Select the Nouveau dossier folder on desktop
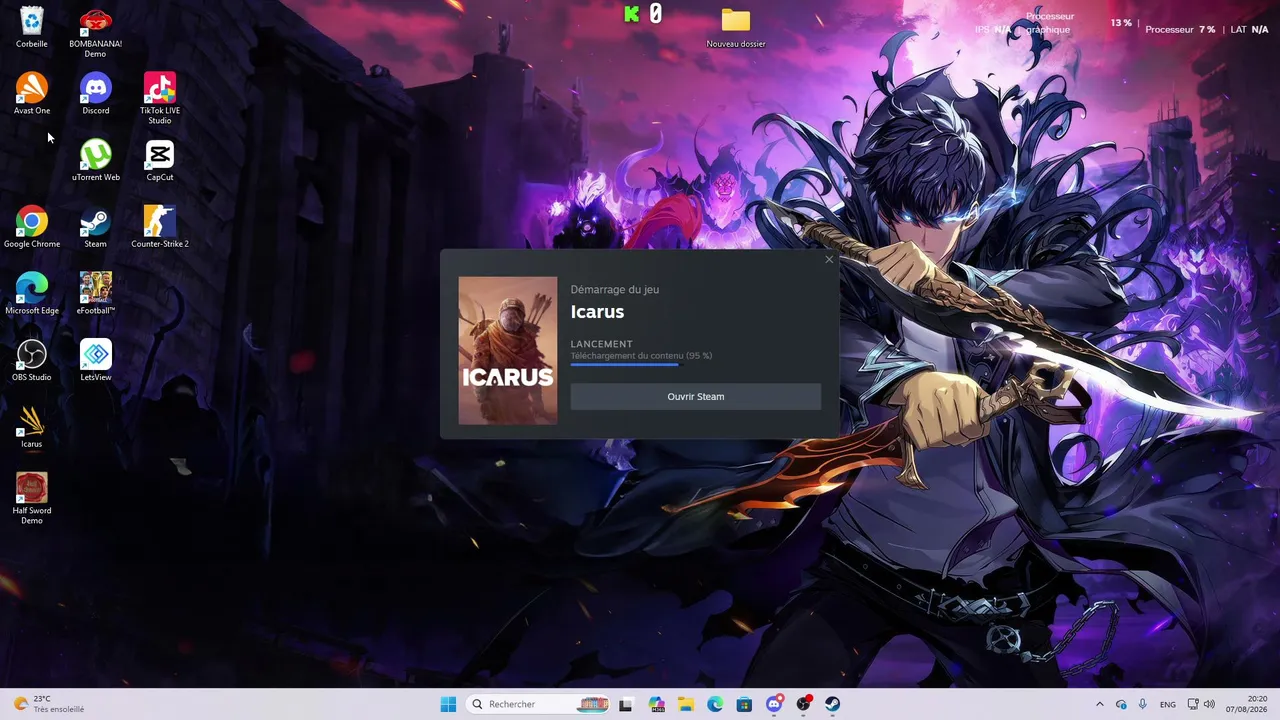Screen dimensions: 1280x720 [736, 28]
